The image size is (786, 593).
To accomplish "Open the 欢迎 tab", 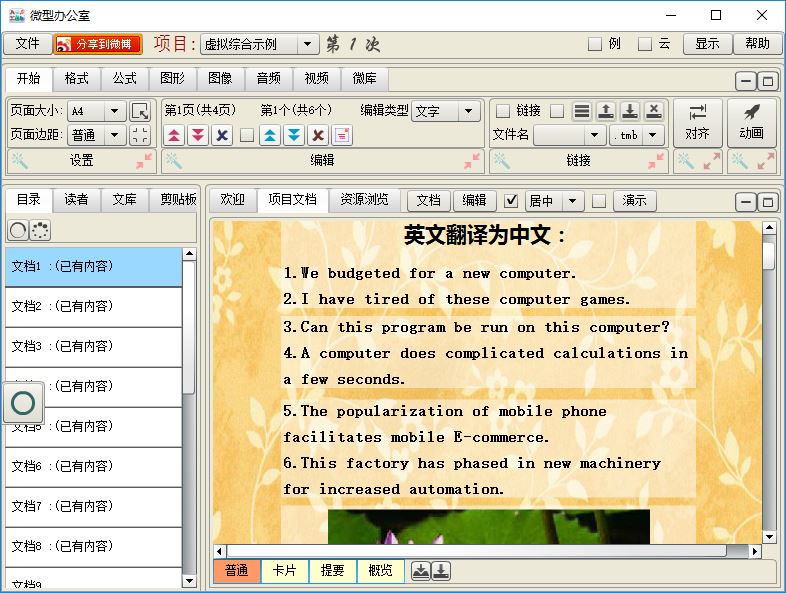I will point(233,200).
